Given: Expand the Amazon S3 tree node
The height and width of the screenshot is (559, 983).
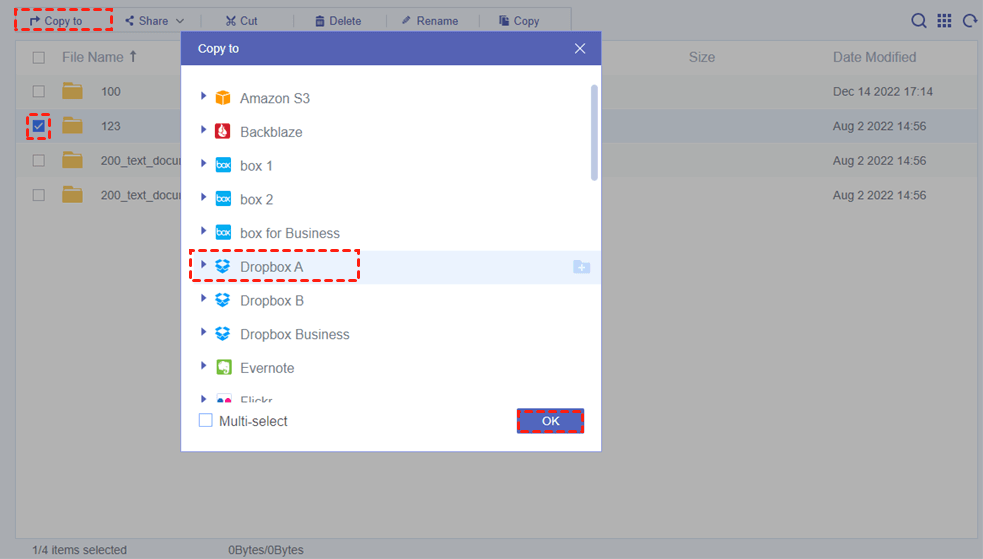Looking at the screenshot, I should coord(203,96).
